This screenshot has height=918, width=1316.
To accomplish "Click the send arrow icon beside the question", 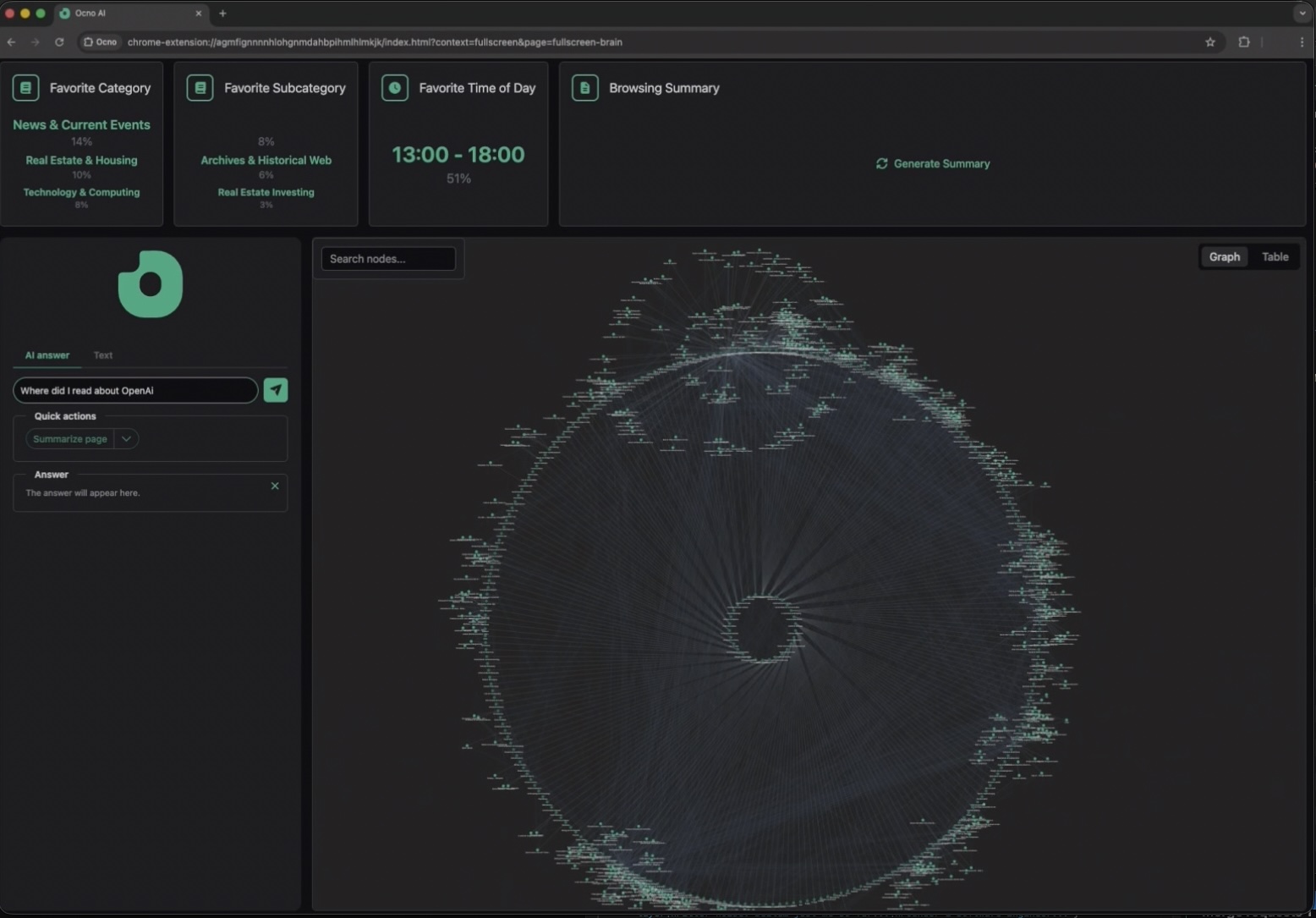I will (x=276, y=390).
